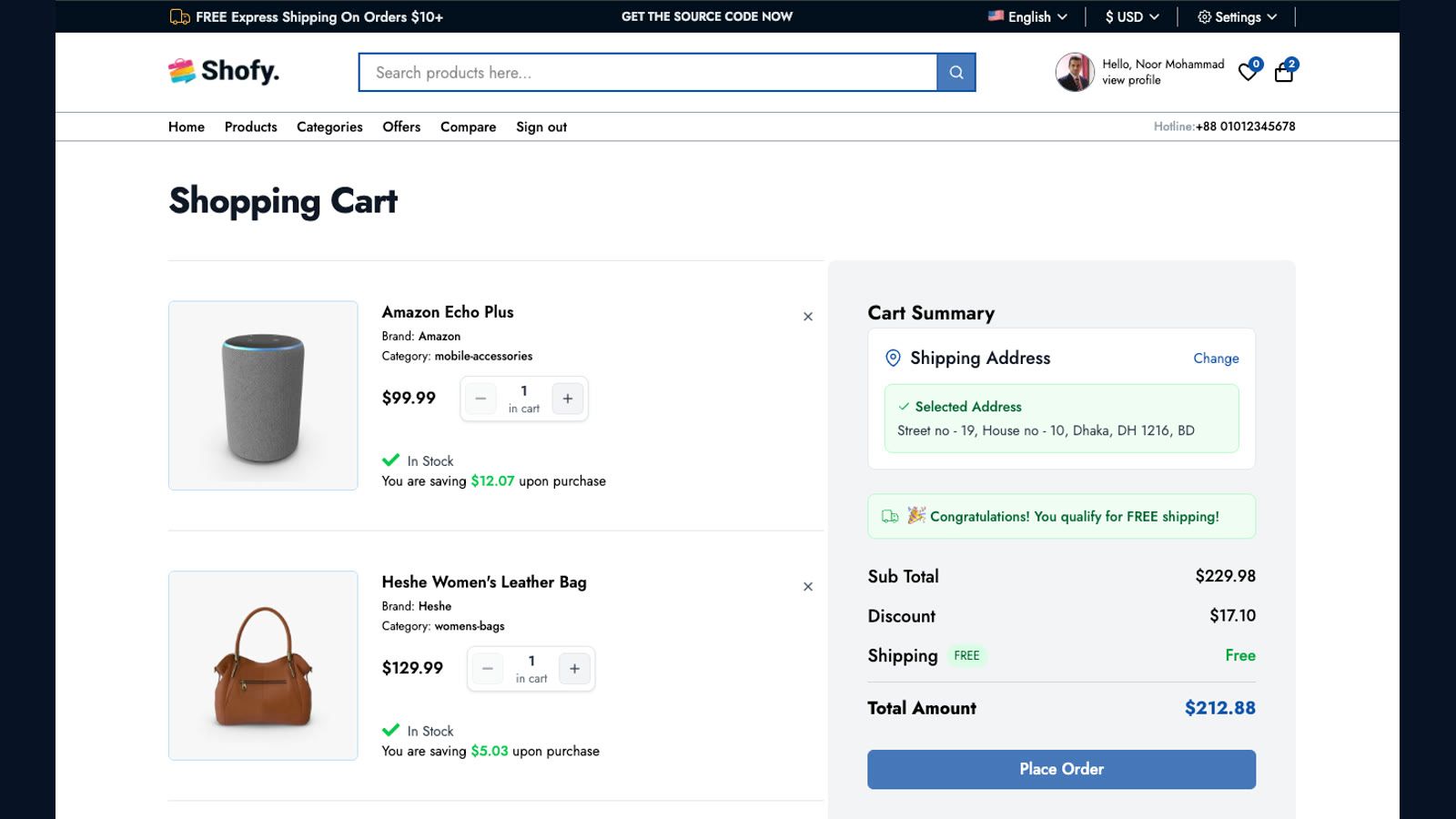
Task: Click the hotline number +88 01012345678
Action: pyautogui.click(x=1245, y=126)
